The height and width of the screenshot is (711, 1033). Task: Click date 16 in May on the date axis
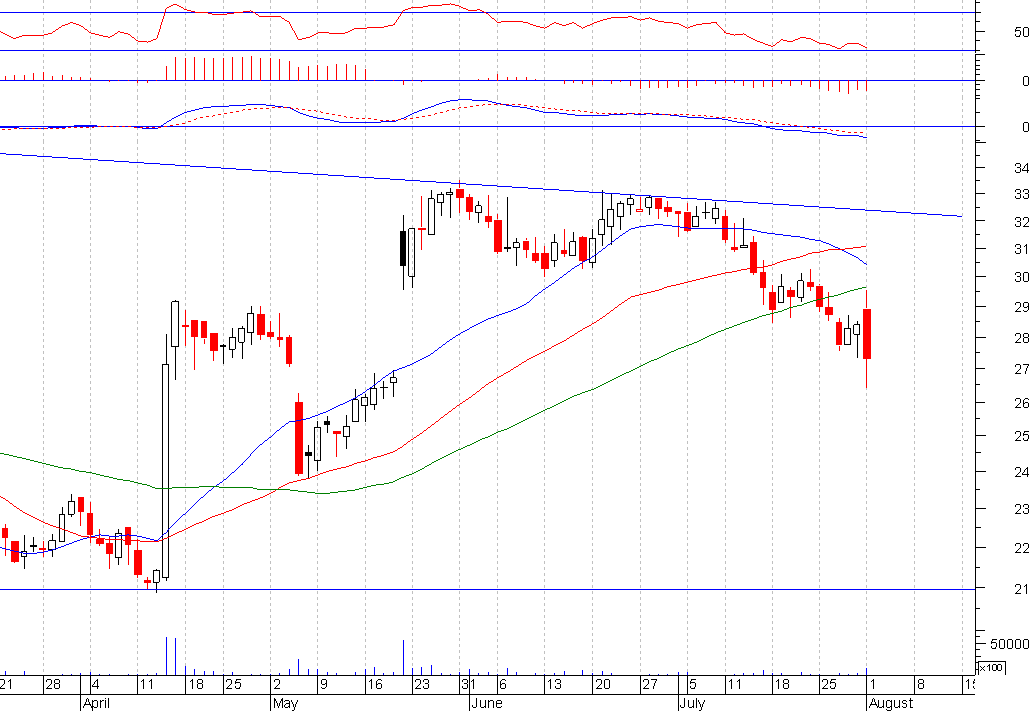[x=375, y=684]
